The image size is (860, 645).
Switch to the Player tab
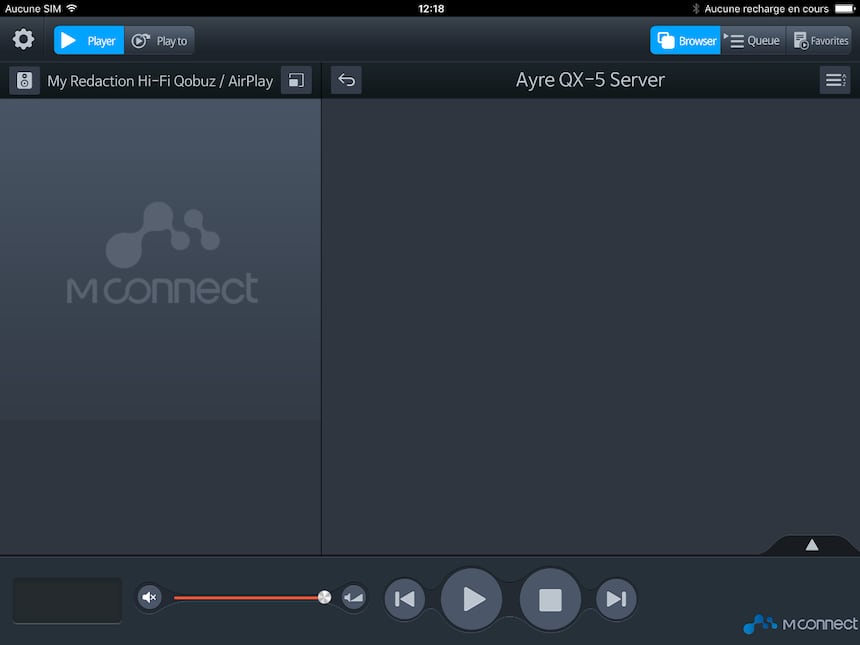(x=89, y=41)
